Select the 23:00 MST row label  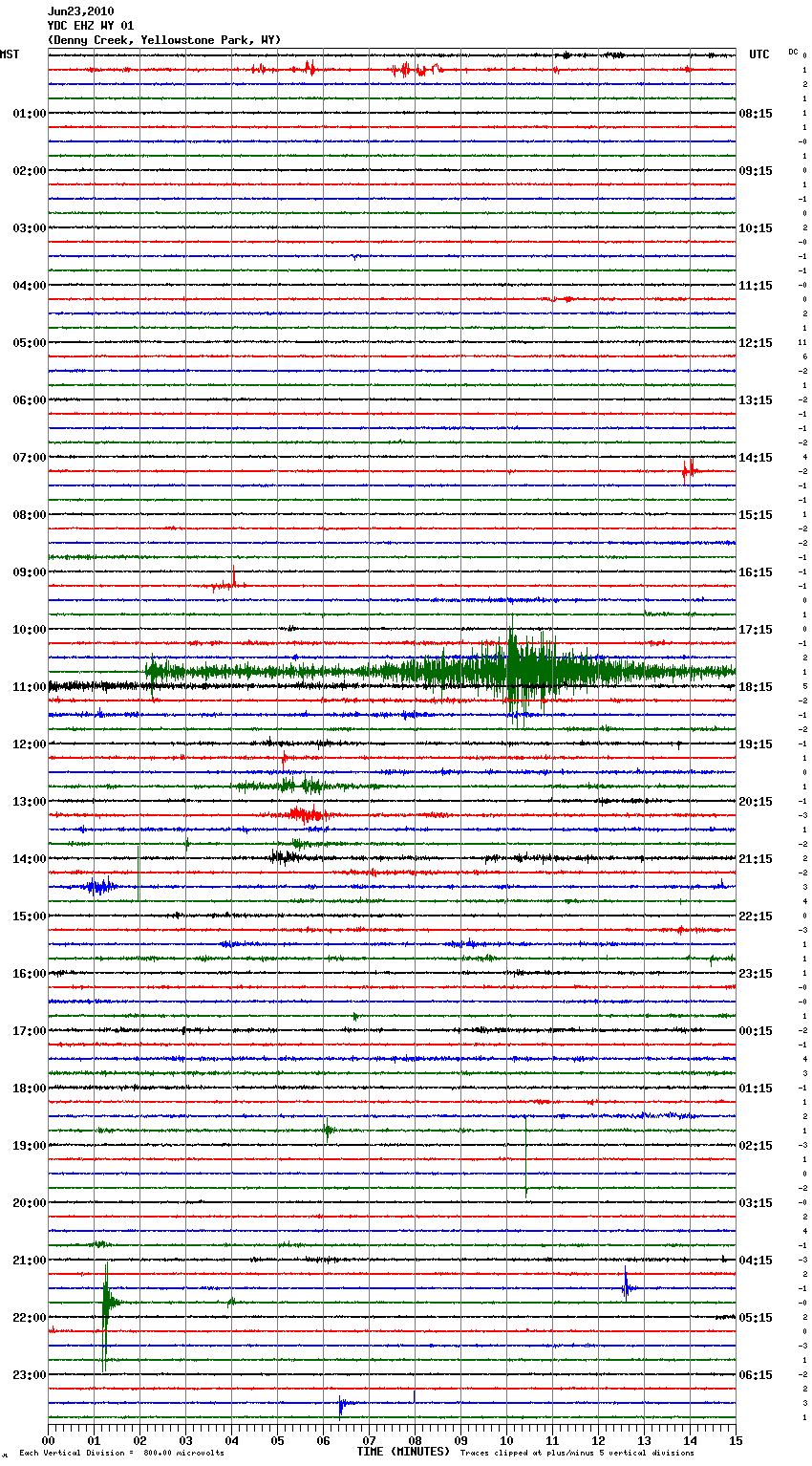tap(30, 1375)
